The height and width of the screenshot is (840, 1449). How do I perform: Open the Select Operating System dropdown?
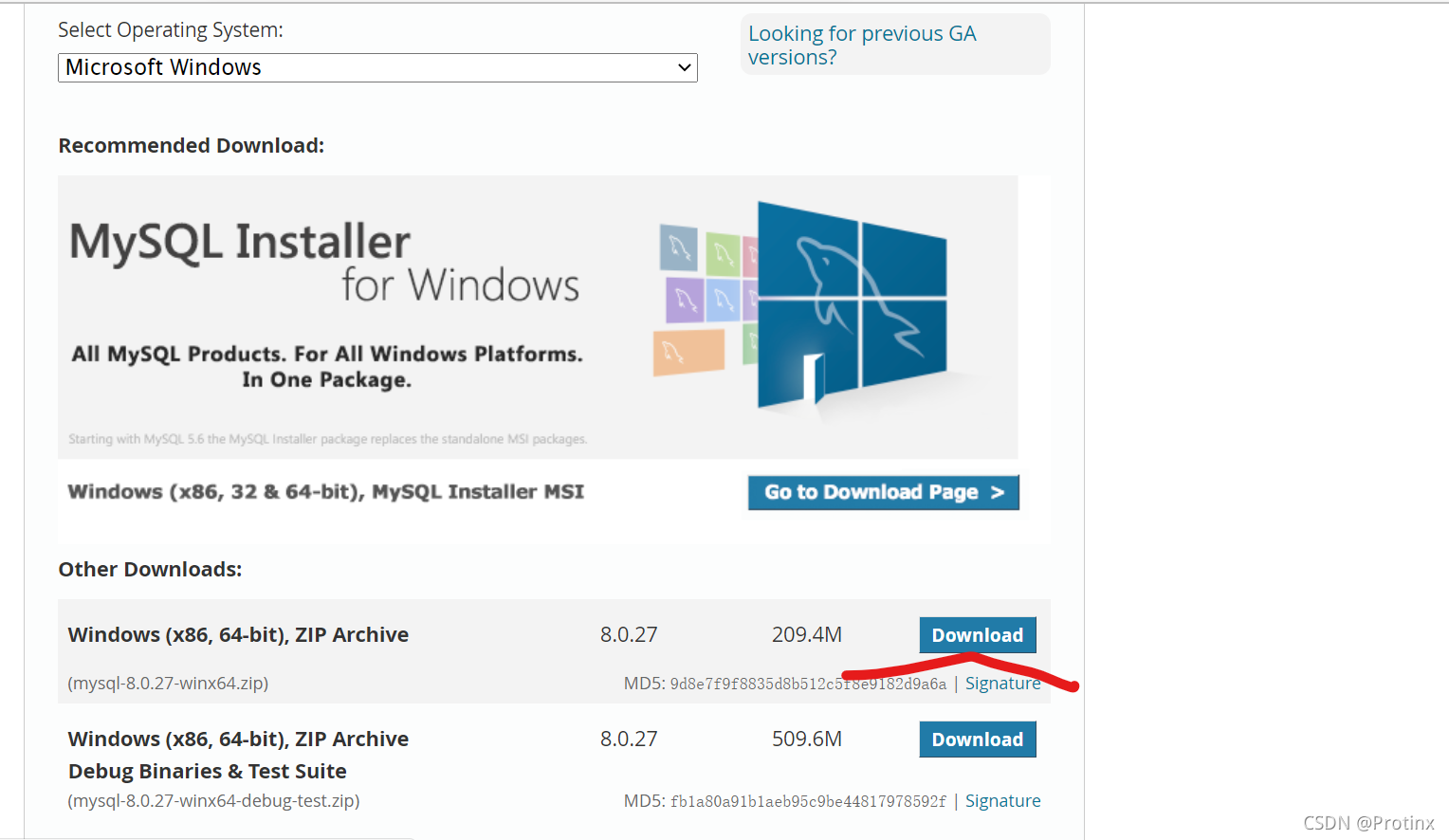pyautogui.click(x=377, y=67)
